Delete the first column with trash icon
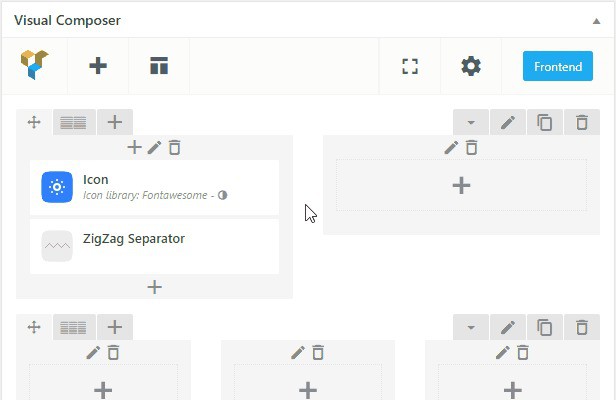The width and height of the screenshot is (616, 400). click(175, 148)
